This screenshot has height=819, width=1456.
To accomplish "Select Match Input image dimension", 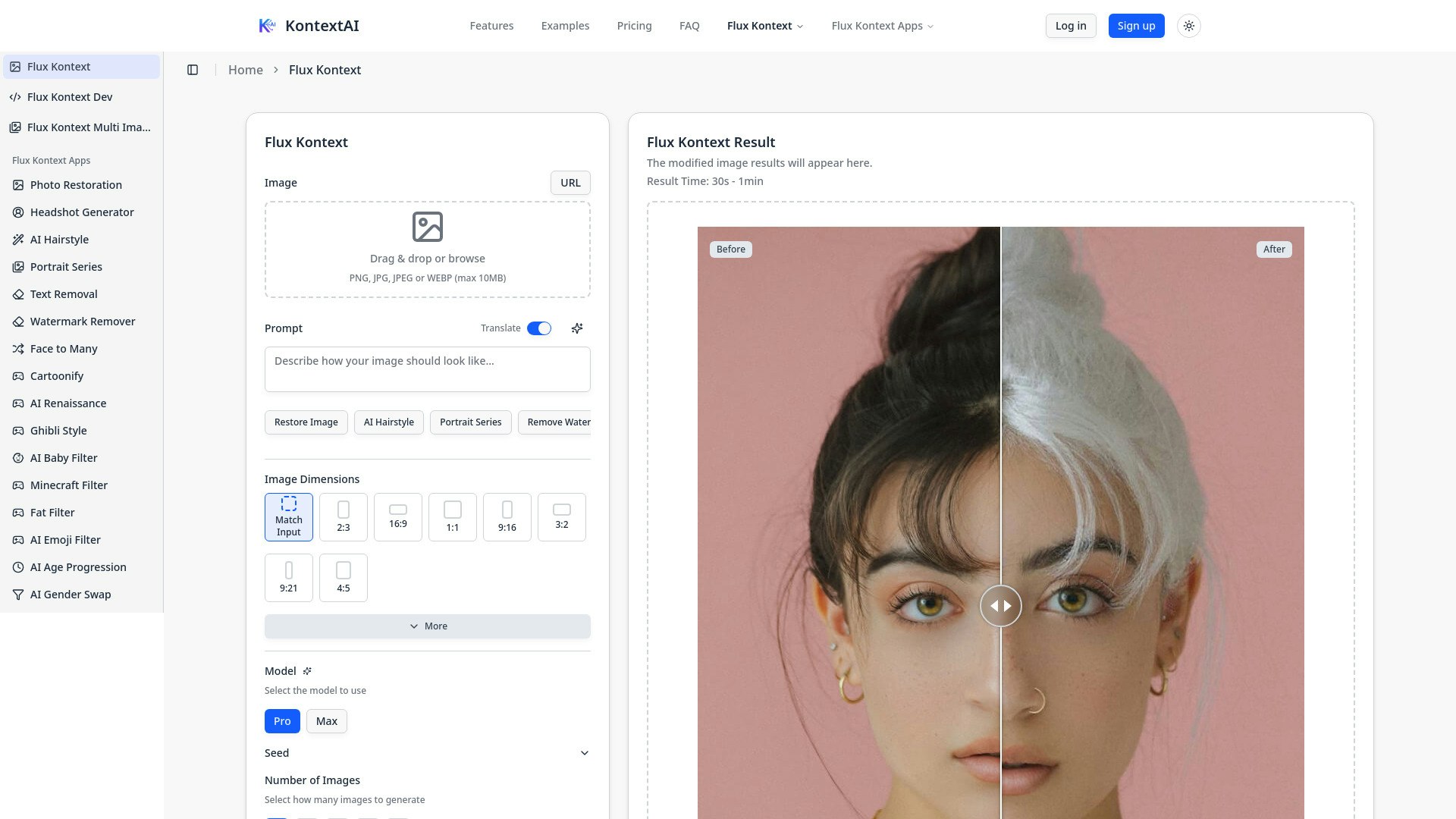I will [289, 517].
